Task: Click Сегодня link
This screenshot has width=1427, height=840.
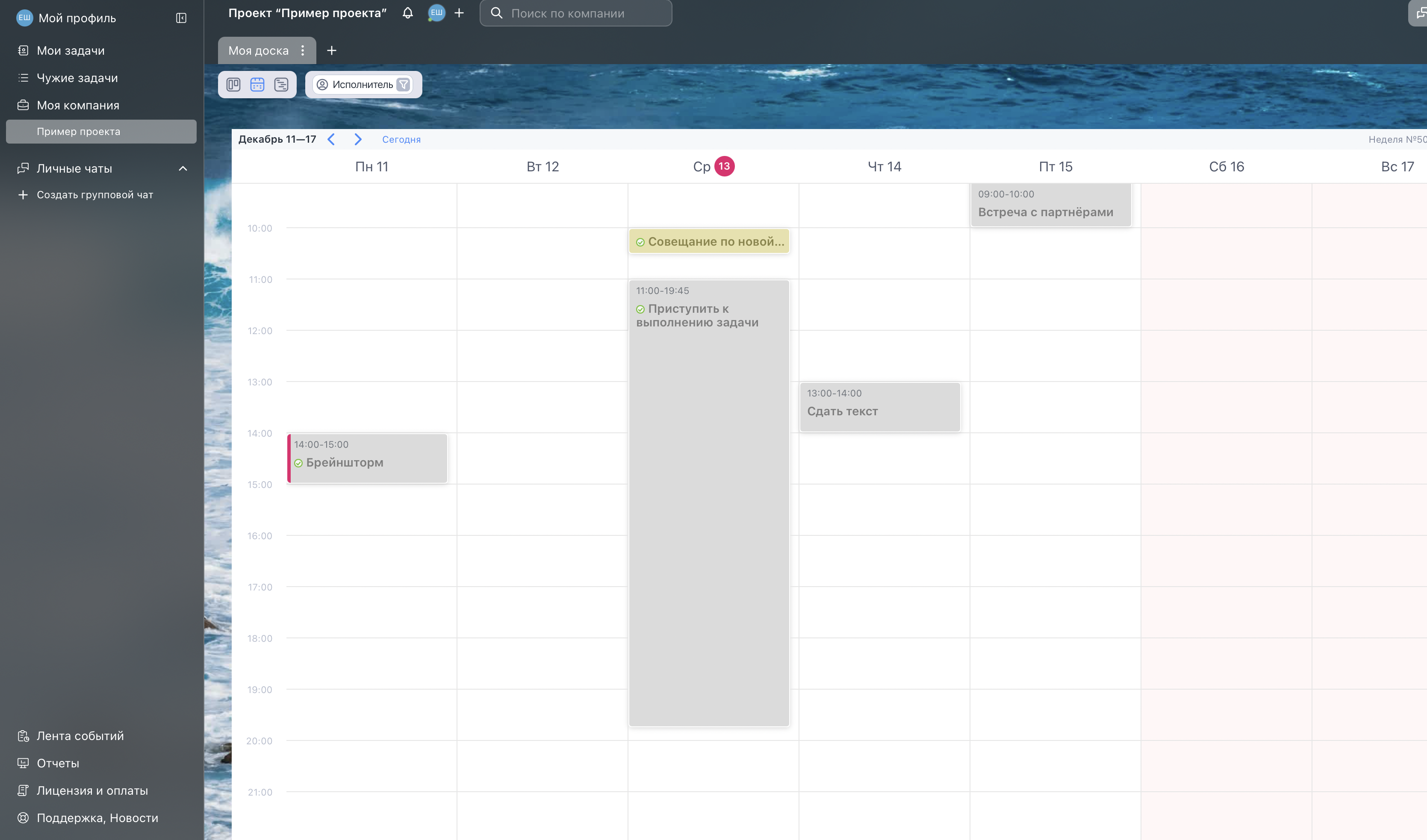Action: 401,139
